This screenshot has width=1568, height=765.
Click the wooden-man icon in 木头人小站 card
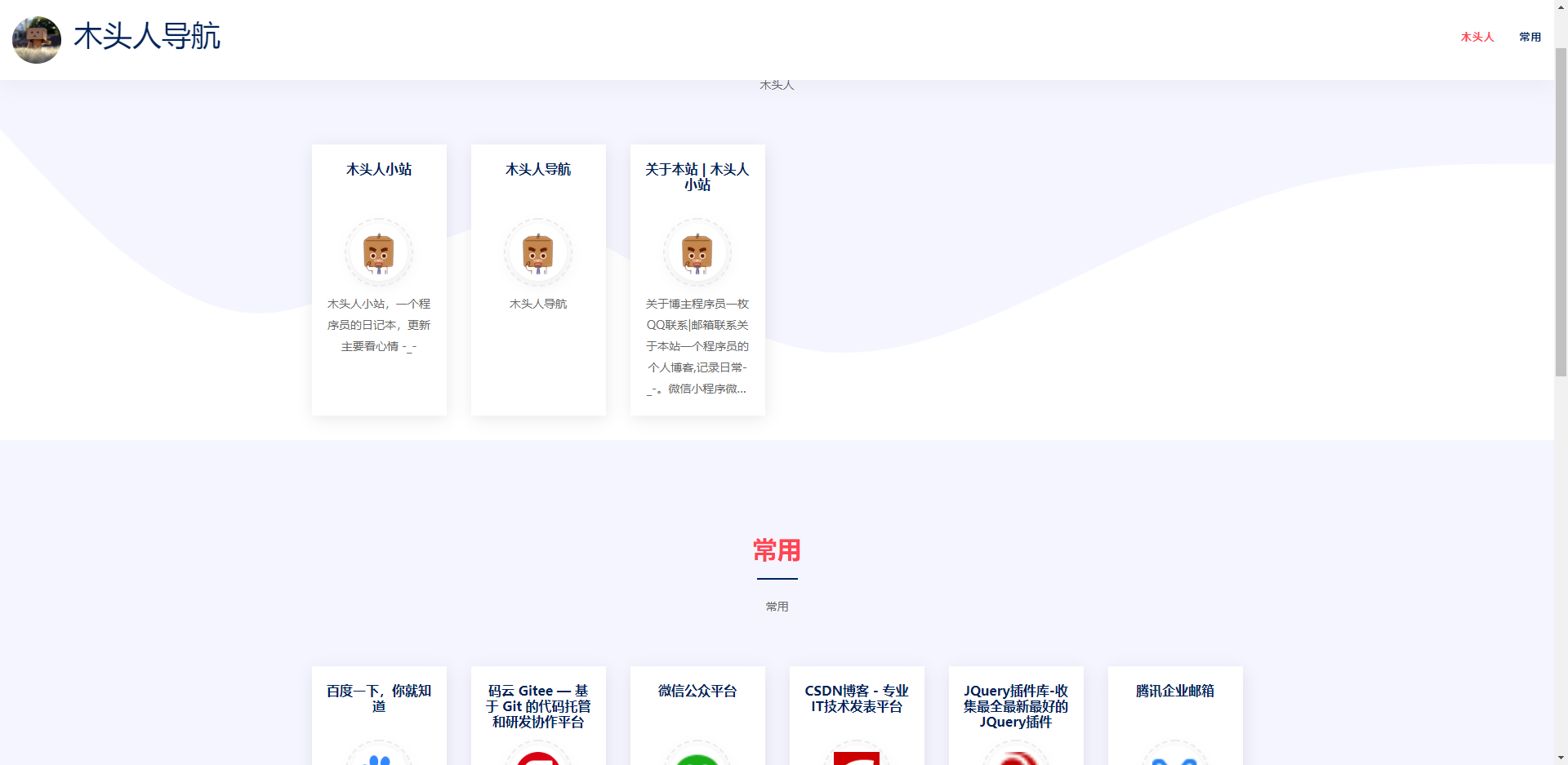click(x=378, y=252)
